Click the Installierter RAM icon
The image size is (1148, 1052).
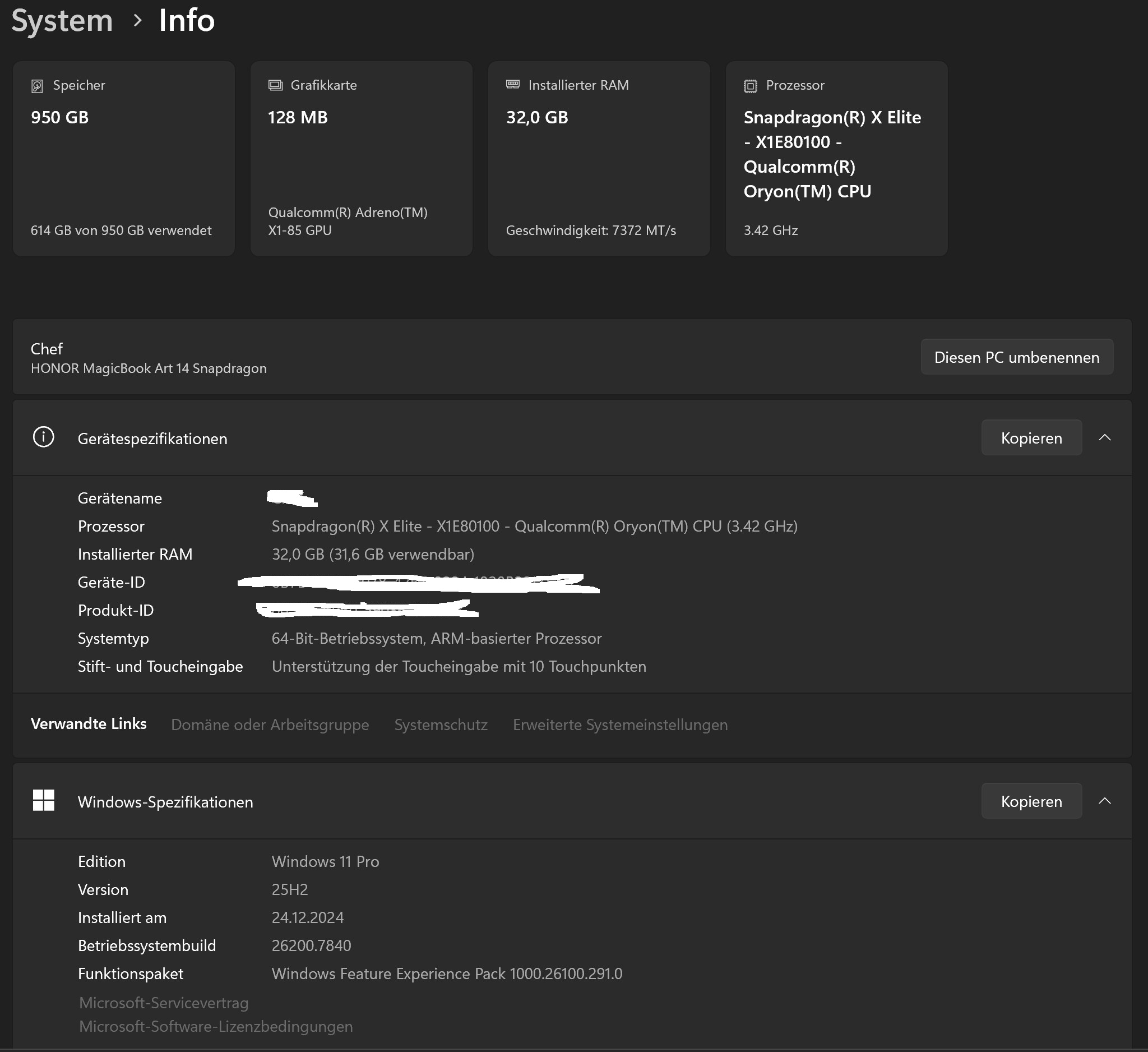pyautogui.click(x=512, y=85)
